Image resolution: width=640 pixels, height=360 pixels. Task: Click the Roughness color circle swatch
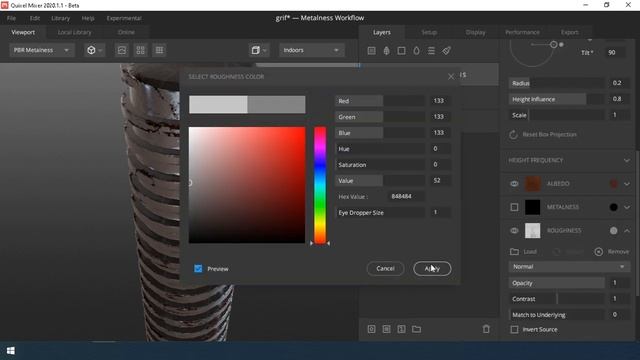(613, 231)
